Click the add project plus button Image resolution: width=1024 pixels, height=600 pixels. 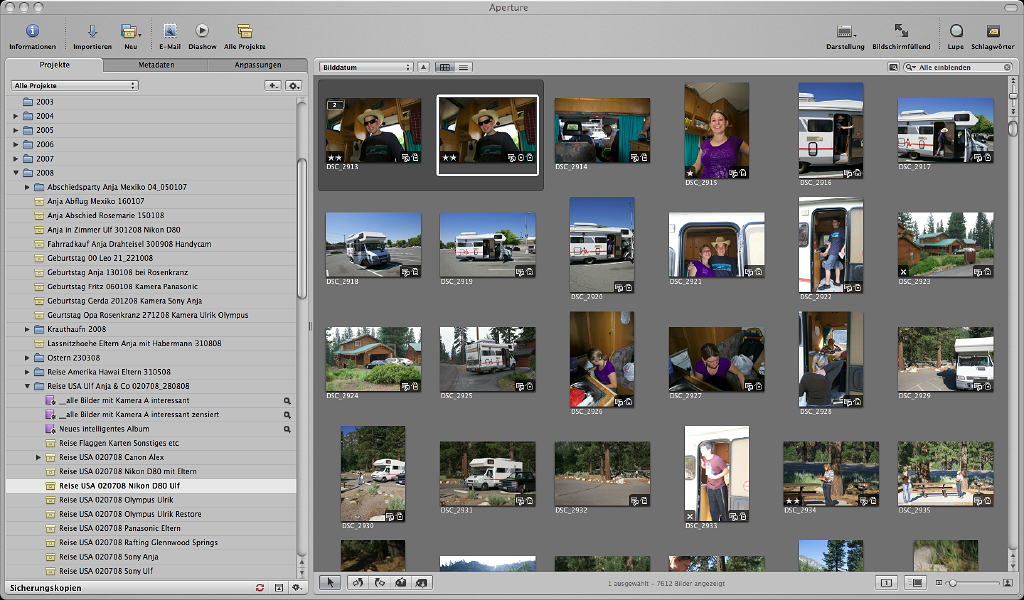[273, 86]
